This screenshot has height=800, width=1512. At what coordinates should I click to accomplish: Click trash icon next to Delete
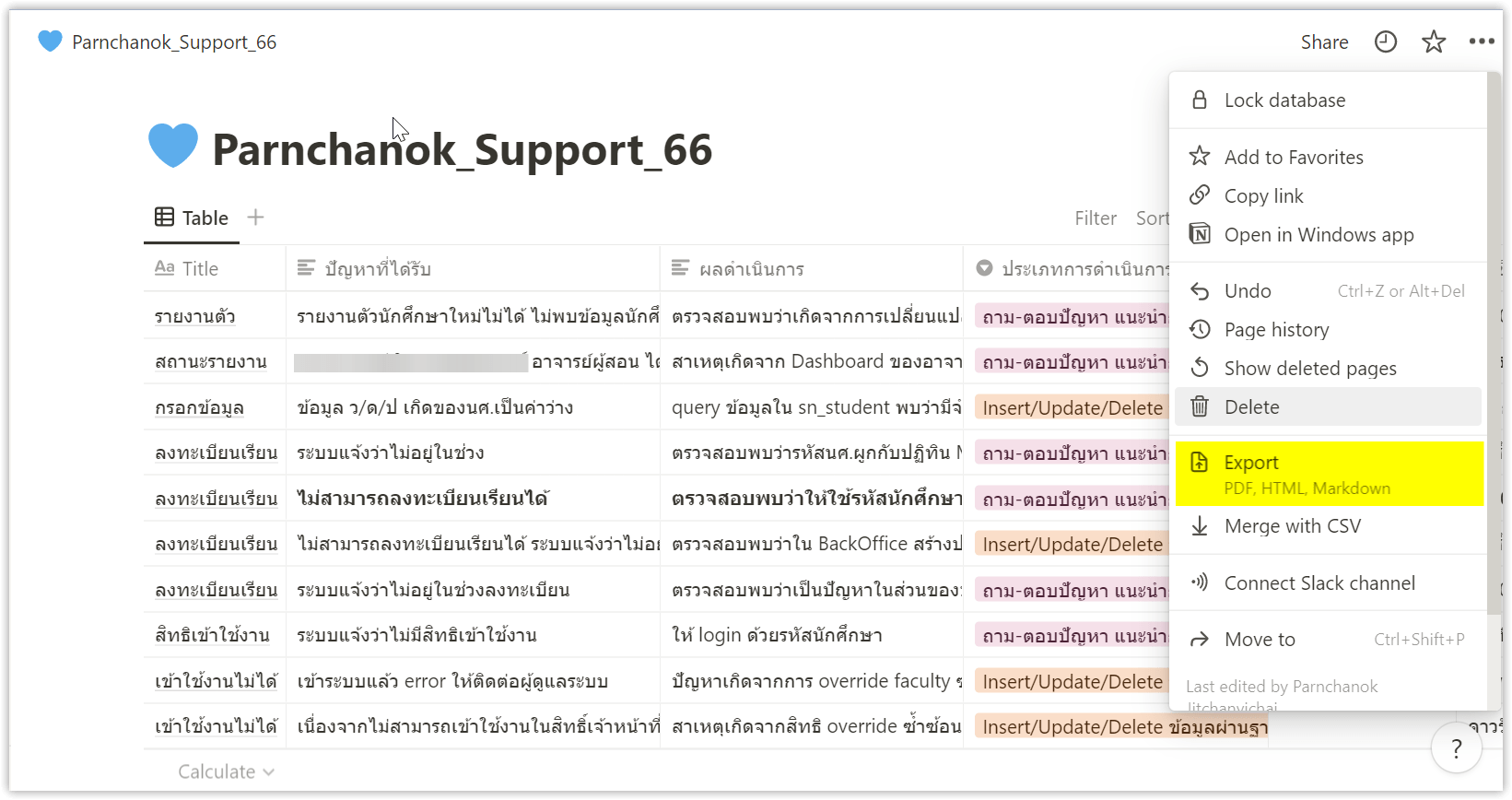(x=1200, y=406)
